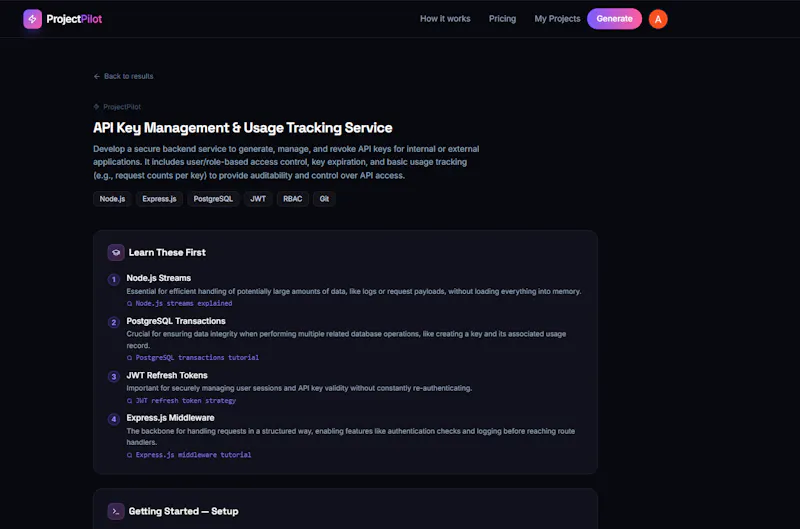This screenshot has width=800, height=529.
Task: Click the Learn These First heading
Action: point(167,253)
